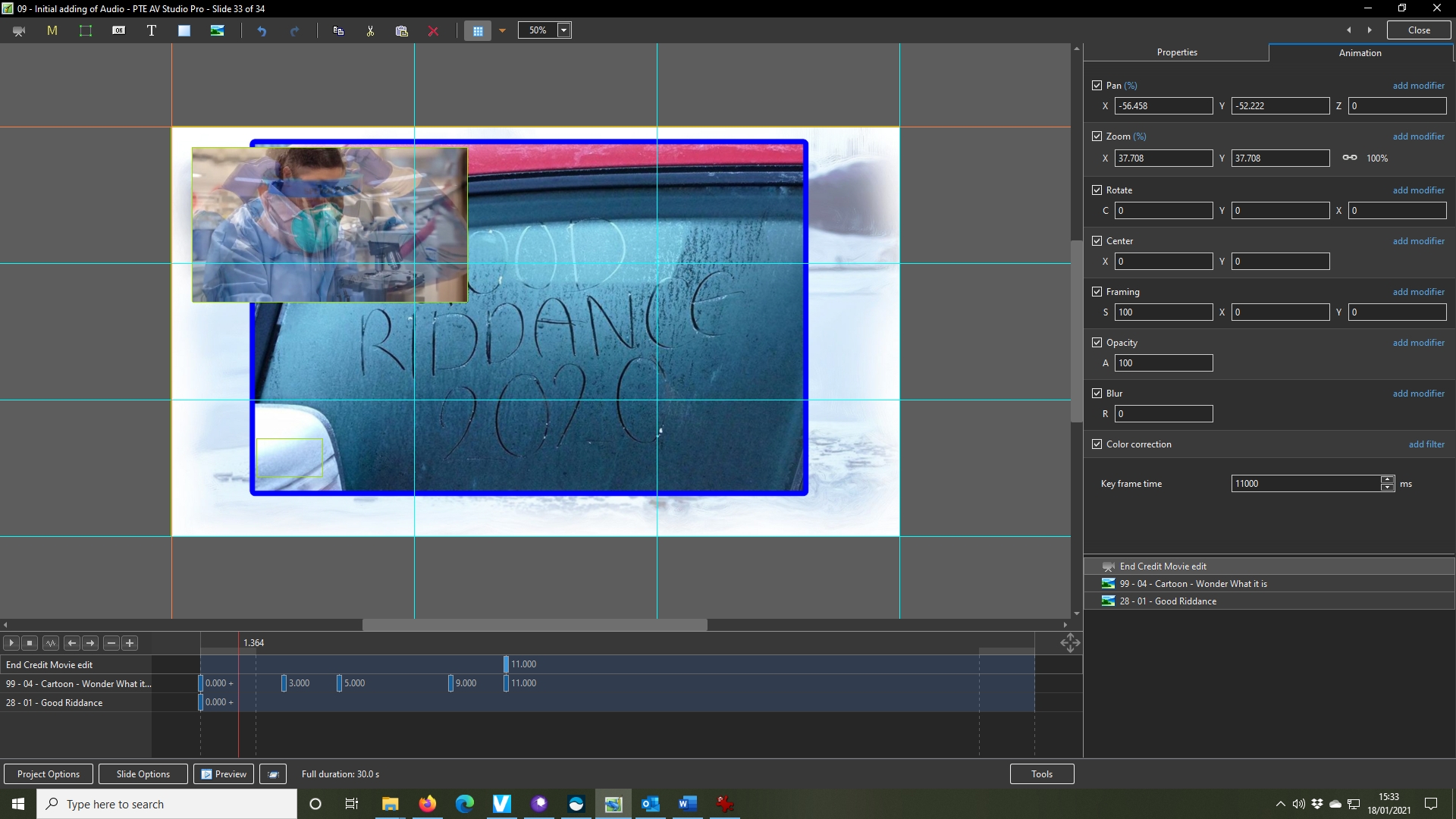Open the 50% zoom dropdown
This screenshot has width=1456, height=819.
[563, 30]
